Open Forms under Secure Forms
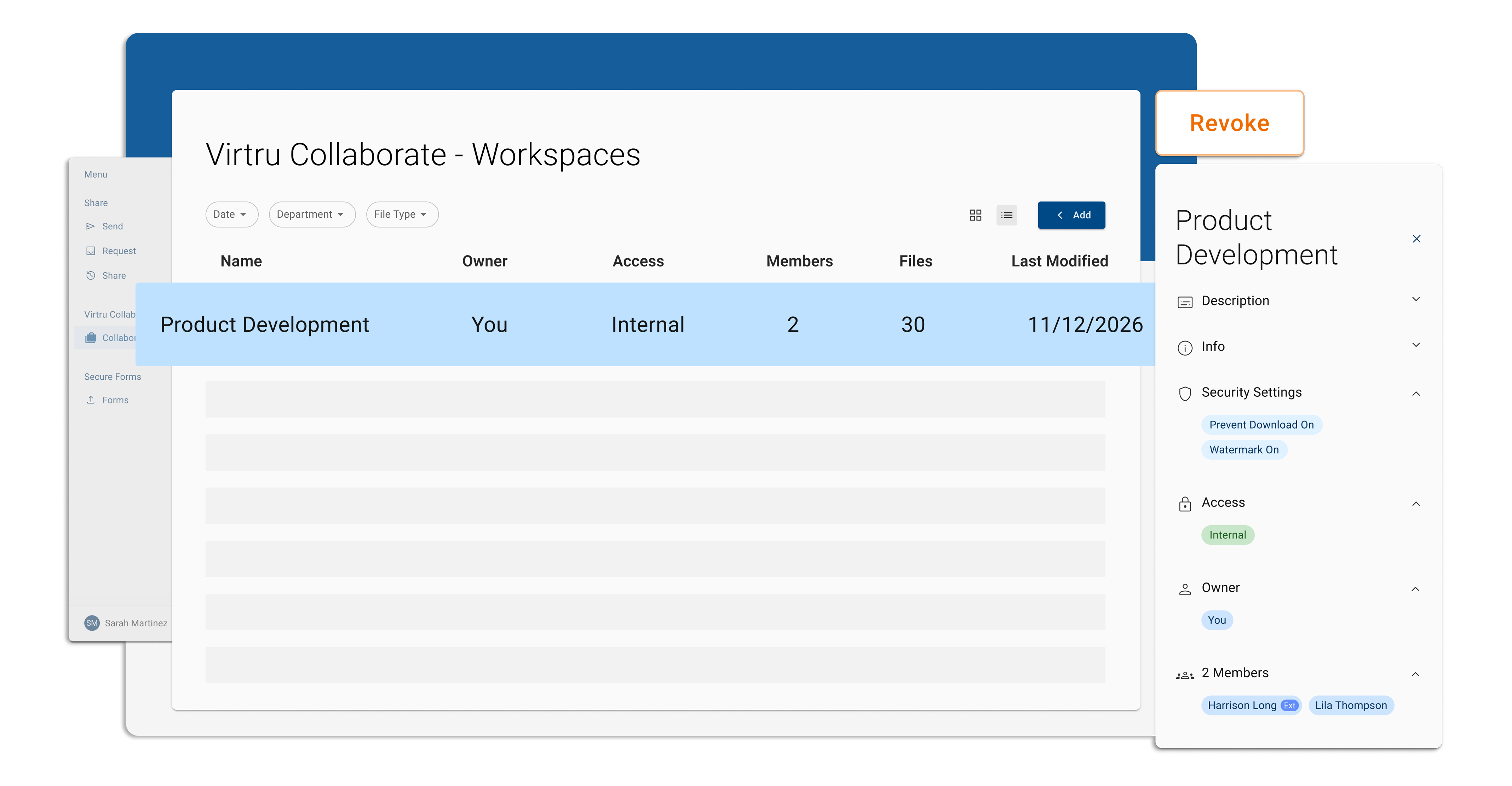1512x786 pixels. pos(115,400)
